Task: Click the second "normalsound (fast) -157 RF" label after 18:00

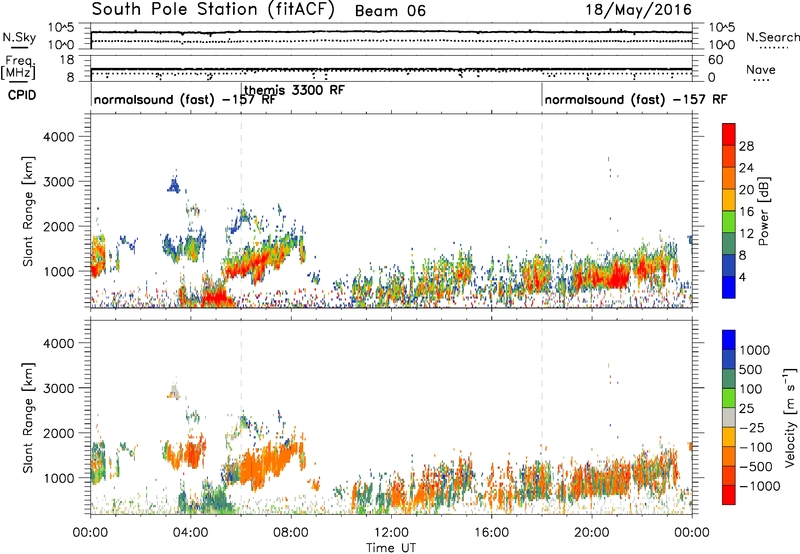Action: point(636,99)
